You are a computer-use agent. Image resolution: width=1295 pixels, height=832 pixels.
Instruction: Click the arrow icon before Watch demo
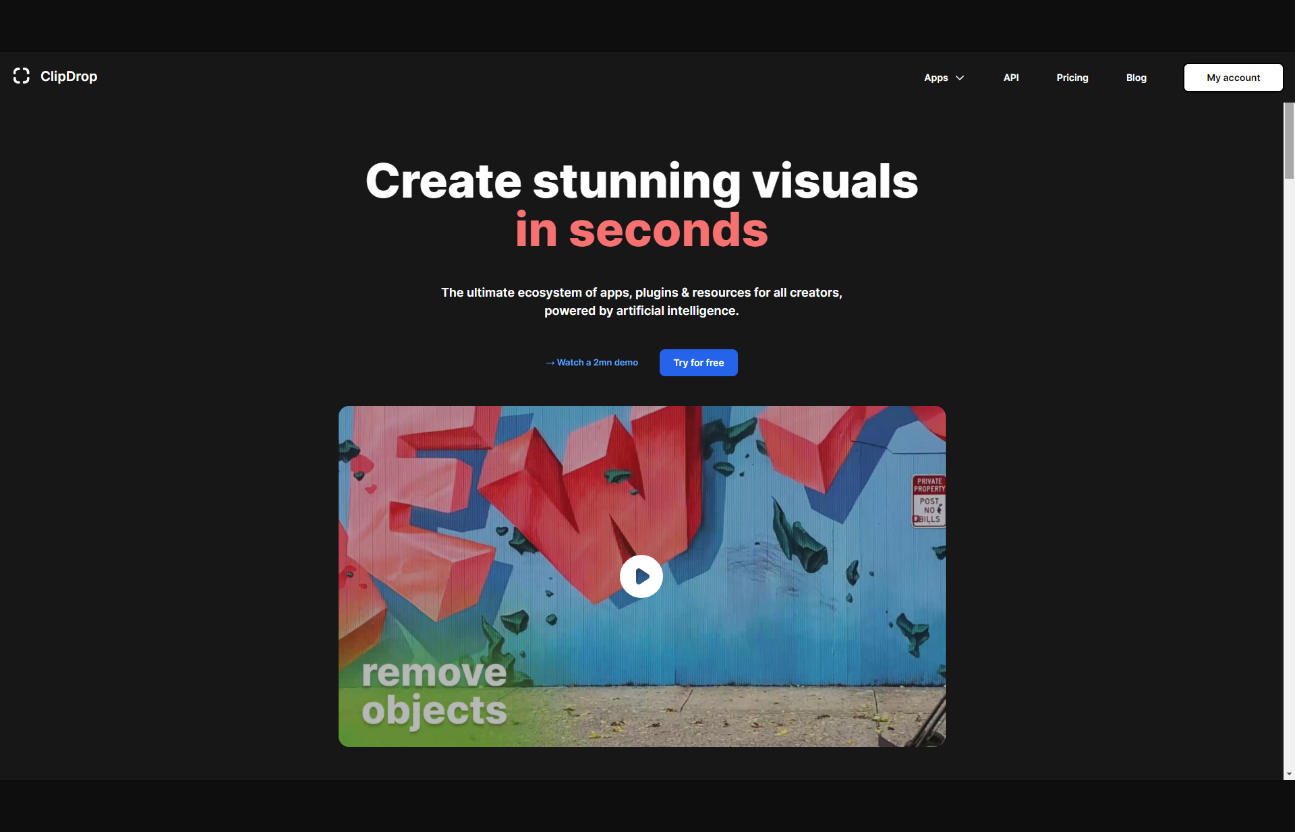coord(550,363)
